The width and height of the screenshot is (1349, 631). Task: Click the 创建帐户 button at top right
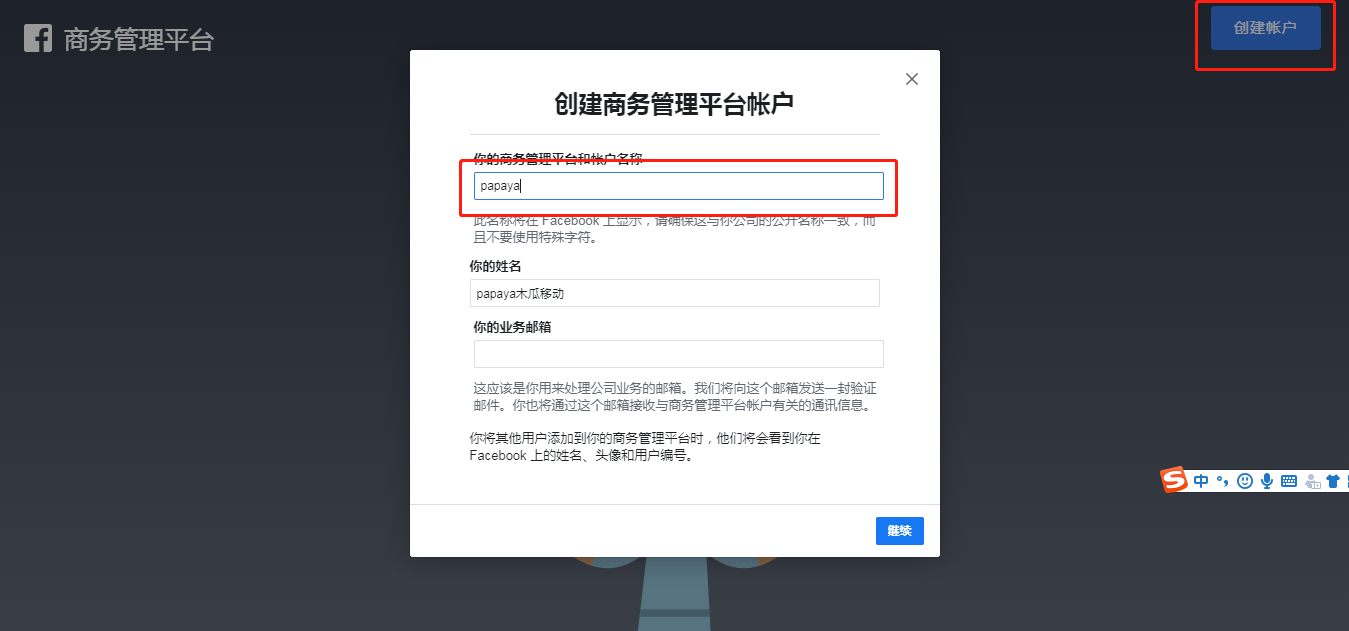(x=1265, y=28)
